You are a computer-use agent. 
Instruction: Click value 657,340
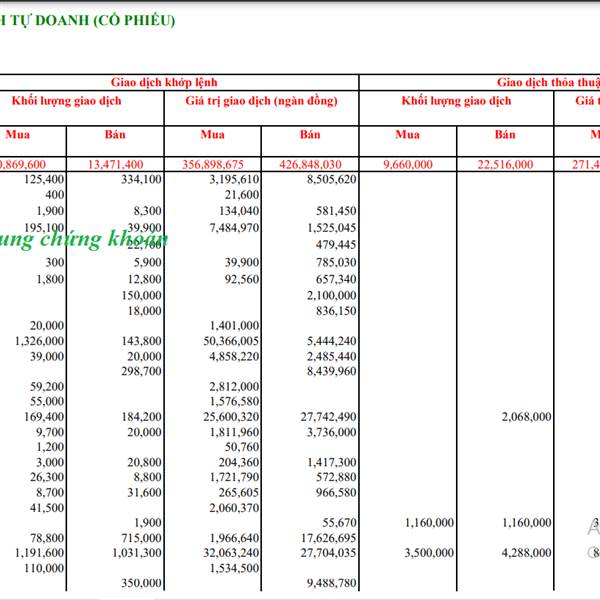(x=336, y=279)
